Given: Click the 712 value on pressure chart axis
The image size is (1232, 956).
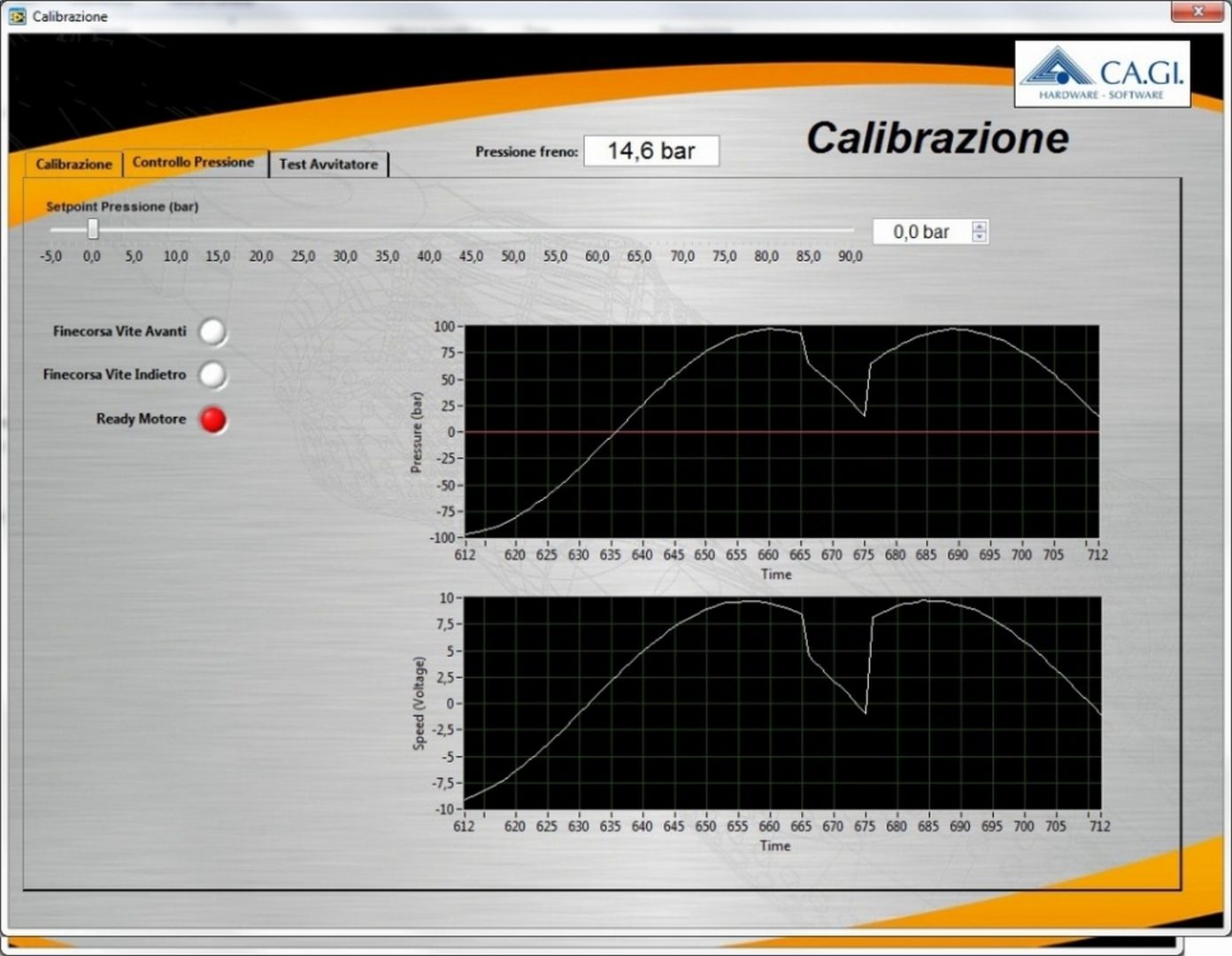Looking at the screenshot, I should point(1098,555).
